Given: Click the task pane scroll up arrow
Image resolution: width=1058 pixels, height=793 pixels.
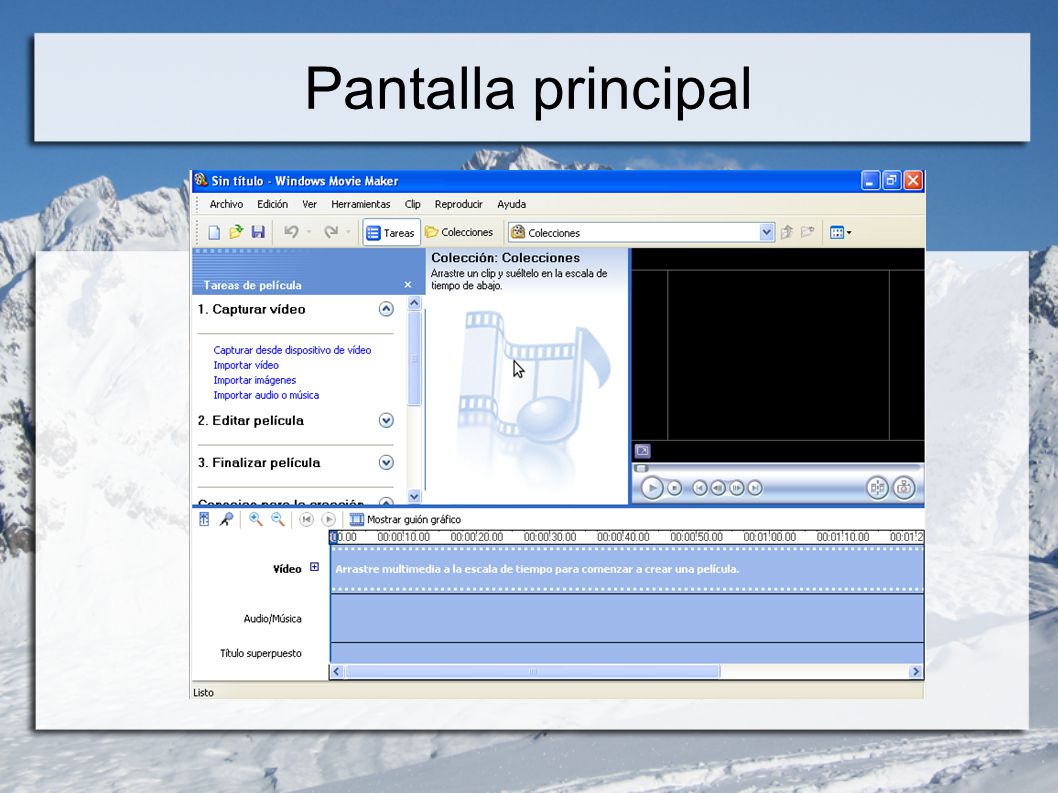Looking at the screenshot, I should tap(415, 304).
